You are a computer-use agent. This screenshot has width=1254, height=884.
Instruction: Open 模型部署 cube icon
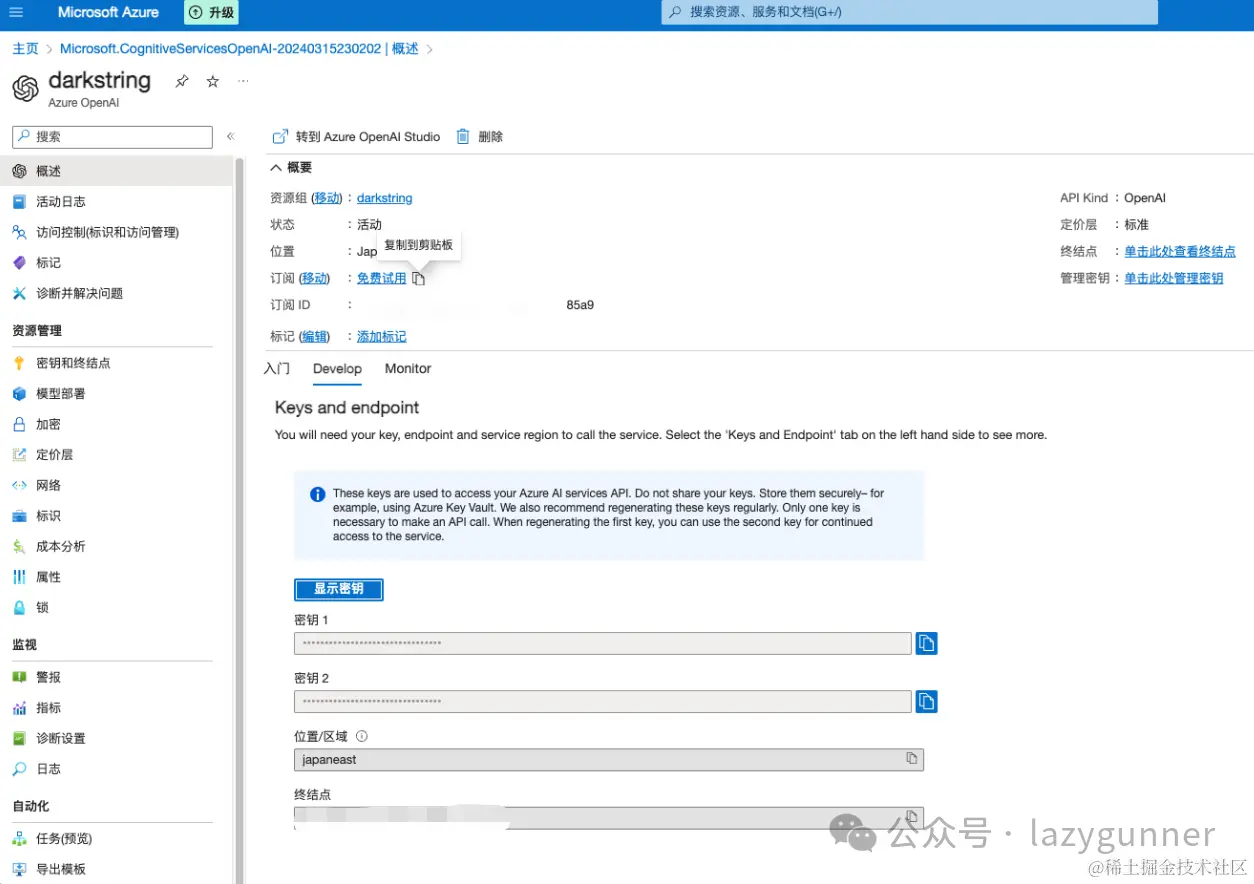pos(19,393)
